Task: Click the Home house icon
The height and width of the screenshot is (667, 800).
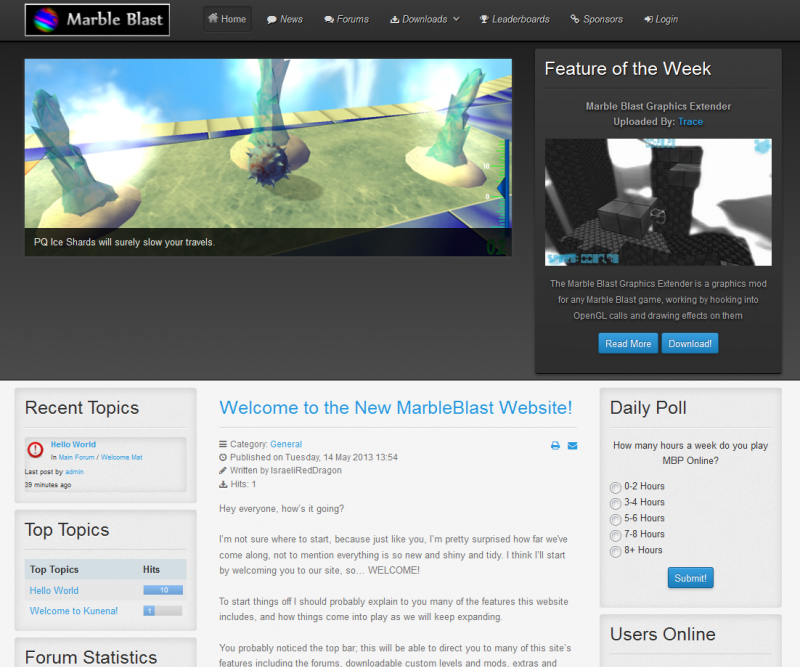Action: [x=213, y=18]
